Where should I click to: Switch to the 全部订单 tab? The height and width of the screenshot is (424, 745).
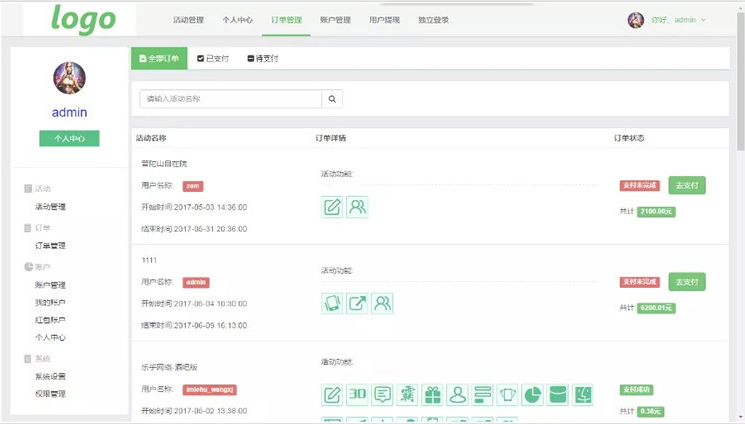tap(159, 59)
